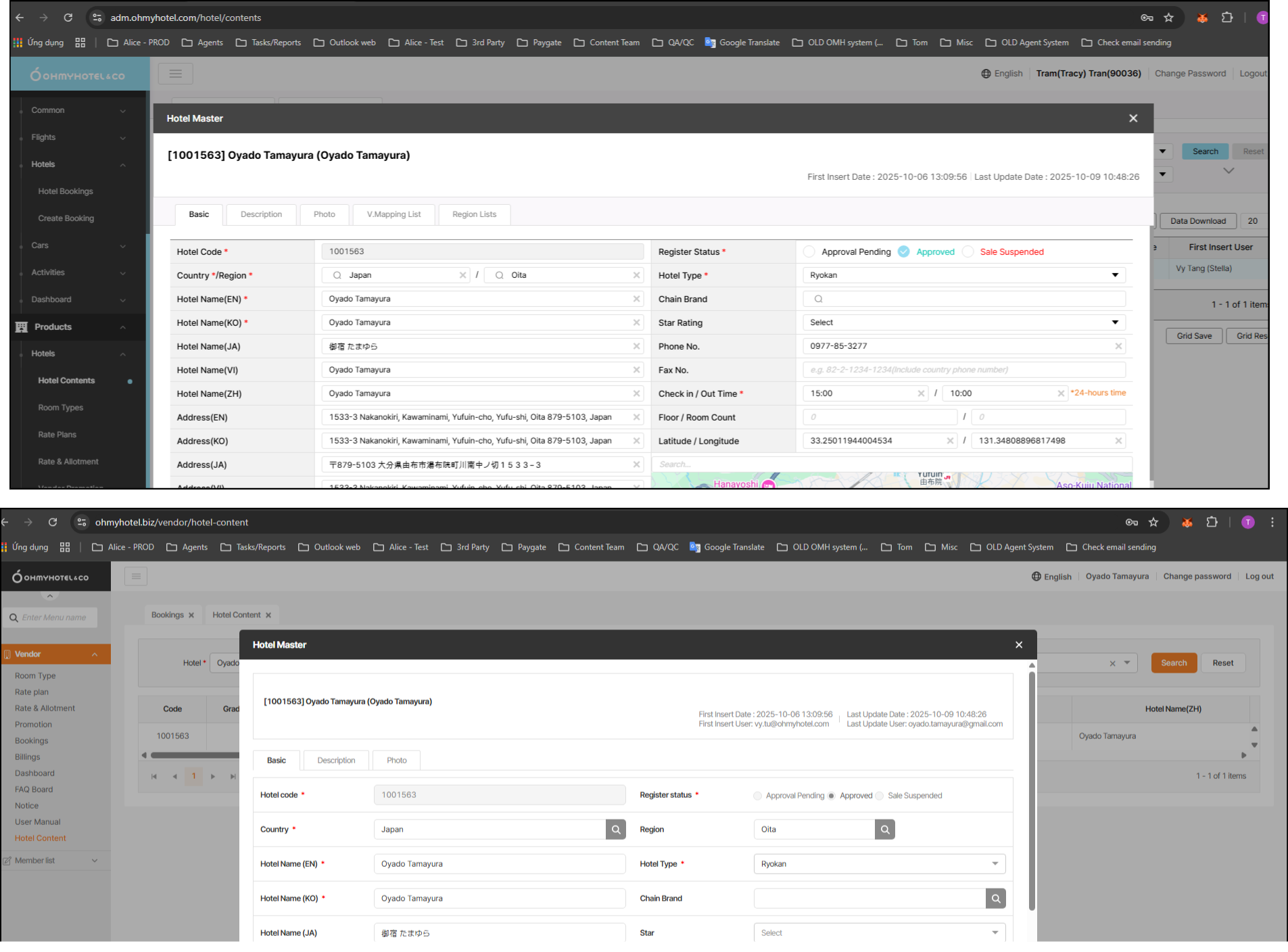
Task: Click the Data Download button
Action: [1197, 221]
